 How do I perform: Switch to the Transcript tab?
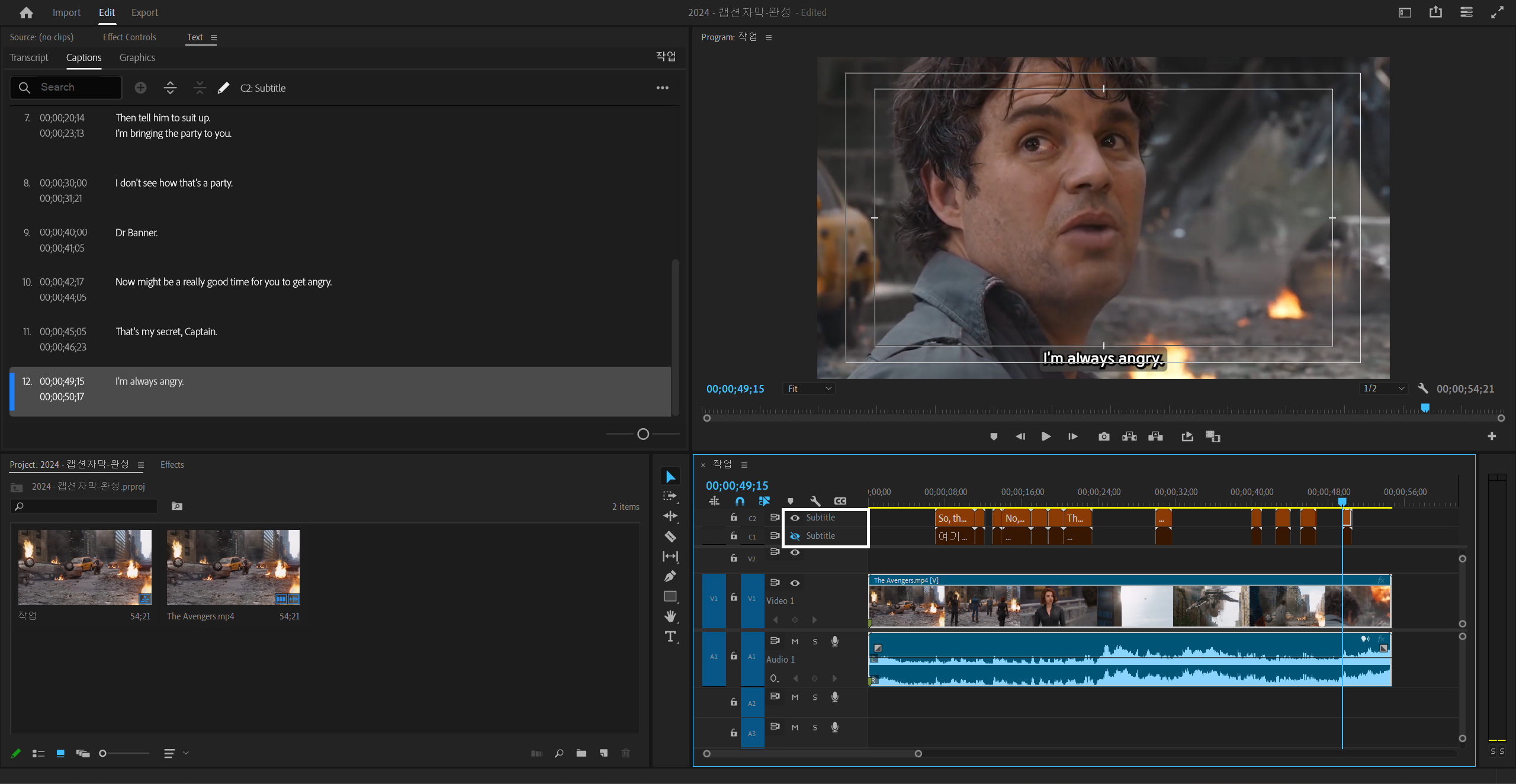coord(29,57)
